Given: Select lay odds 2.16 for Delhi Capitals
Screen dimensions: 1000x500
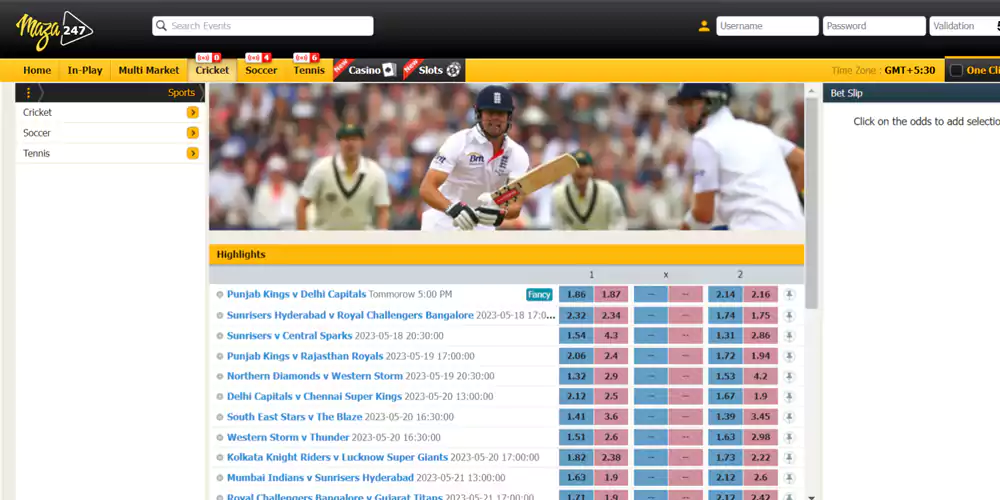Looking at the screenshot, I should [x=760, y=295].
